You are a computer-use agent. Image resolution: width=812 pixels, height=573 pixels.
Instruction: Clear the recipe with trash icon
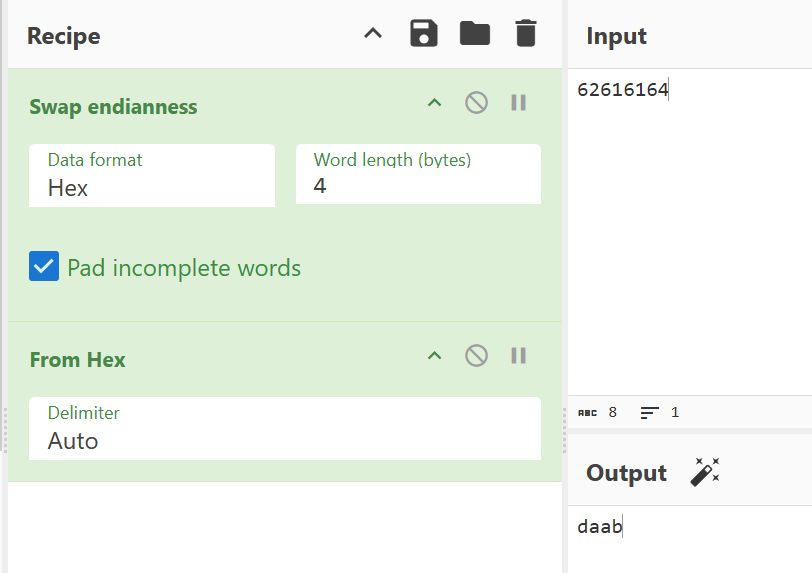[x=525, y=34]
